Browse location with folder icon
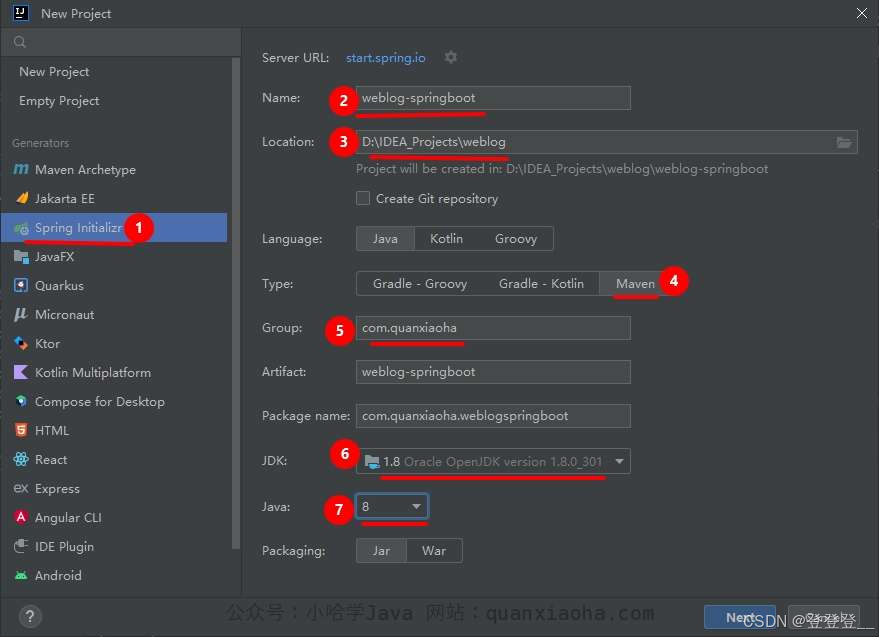 (x=844, y=142)
